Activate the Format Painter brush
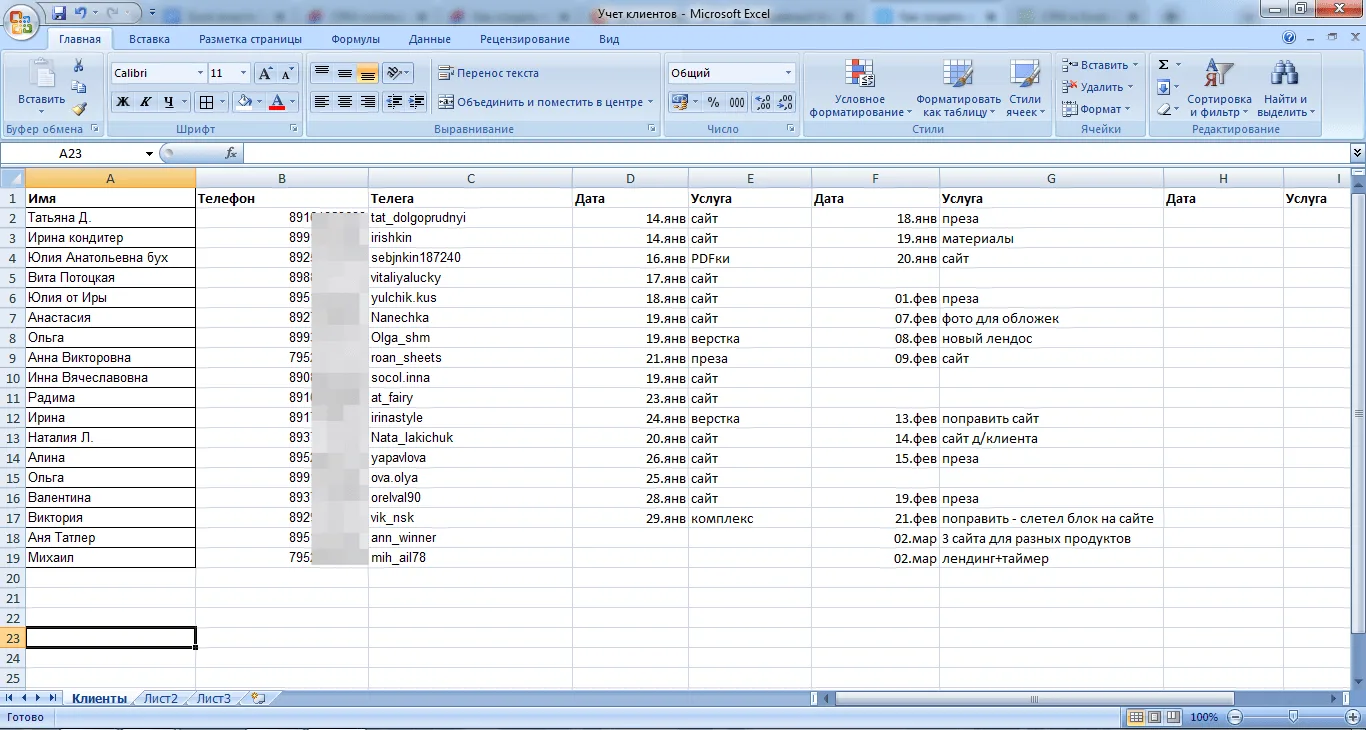 pyautogui.click(x=79, y=109)
